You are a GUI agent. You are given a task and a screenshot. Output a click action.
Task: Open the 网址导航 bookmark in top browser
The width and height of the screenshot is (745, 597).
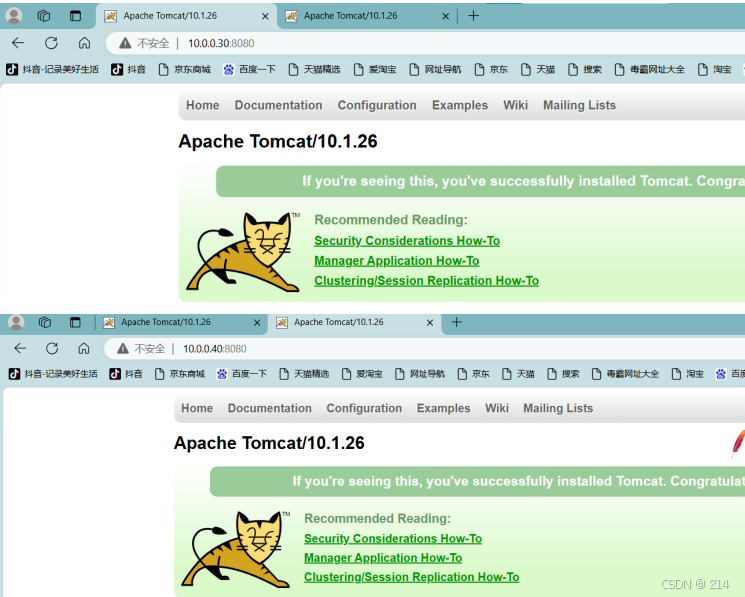[x=435, y=69]
